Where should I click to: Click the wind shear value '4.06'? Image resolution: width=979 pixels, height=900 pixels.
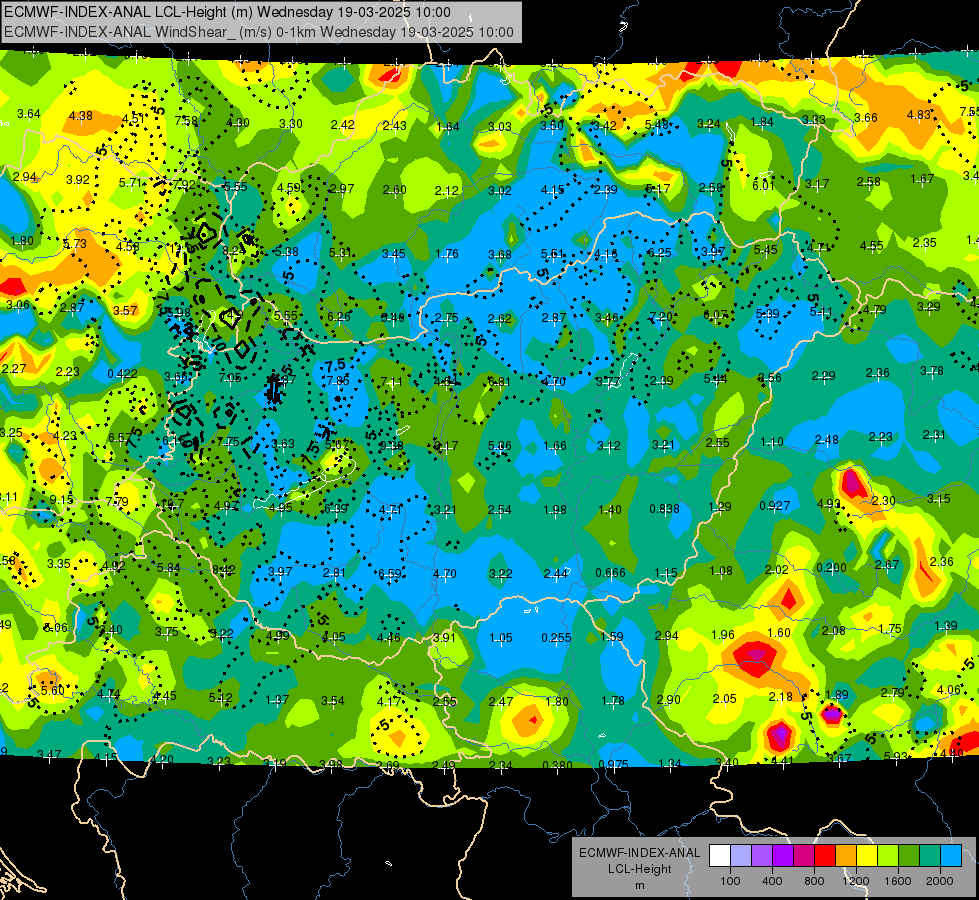pos(949,690)
